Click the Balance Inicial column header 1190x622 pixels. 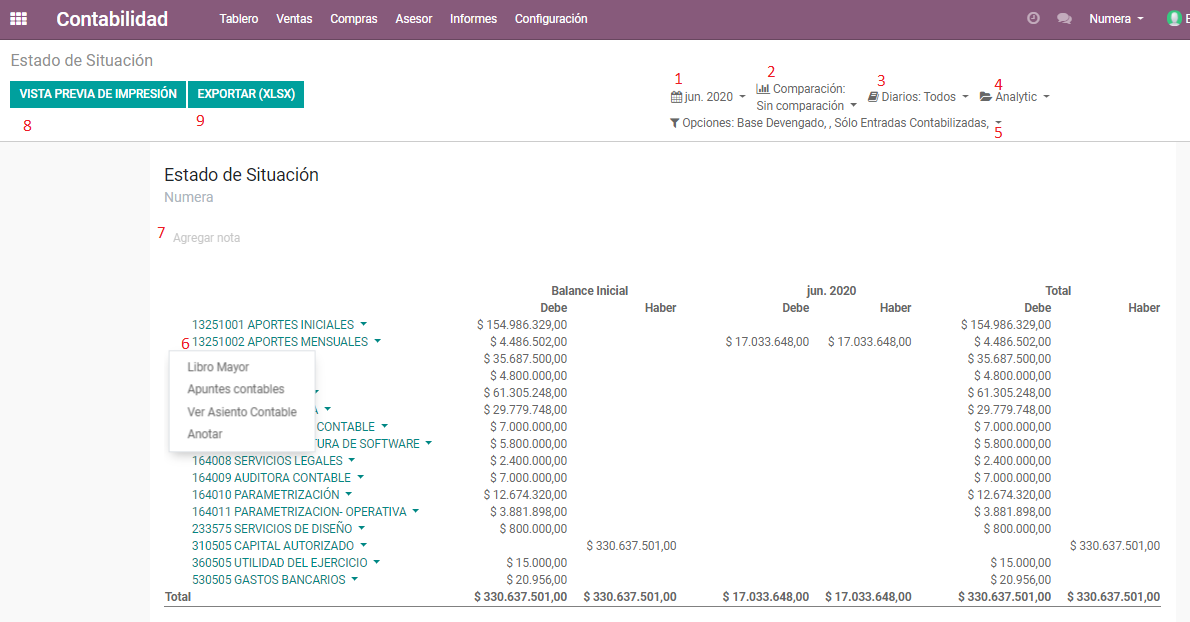pos(590,291)
